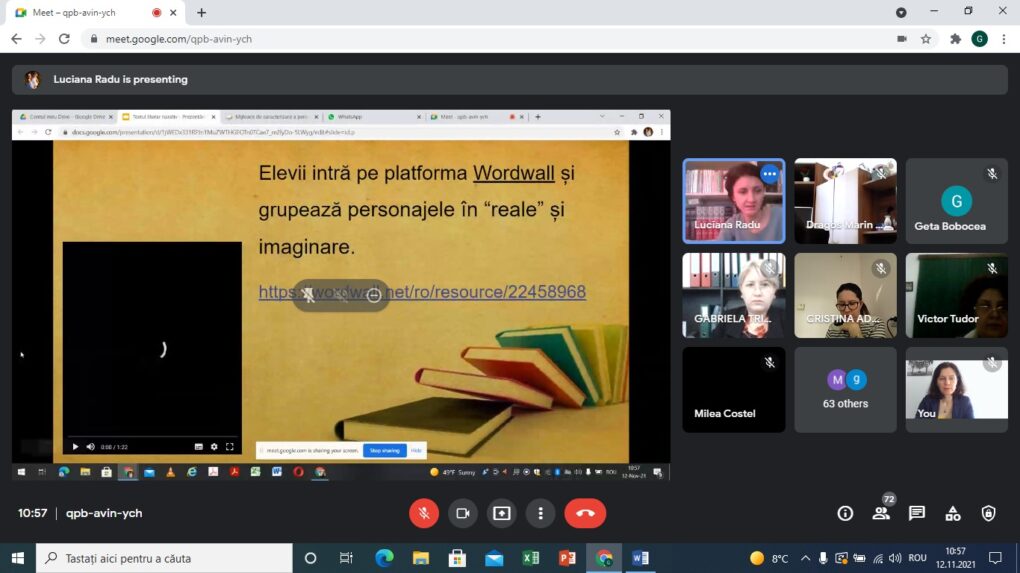Open the system volume icon in the tray
The image size is (1020, 573).
pos(896,558)
